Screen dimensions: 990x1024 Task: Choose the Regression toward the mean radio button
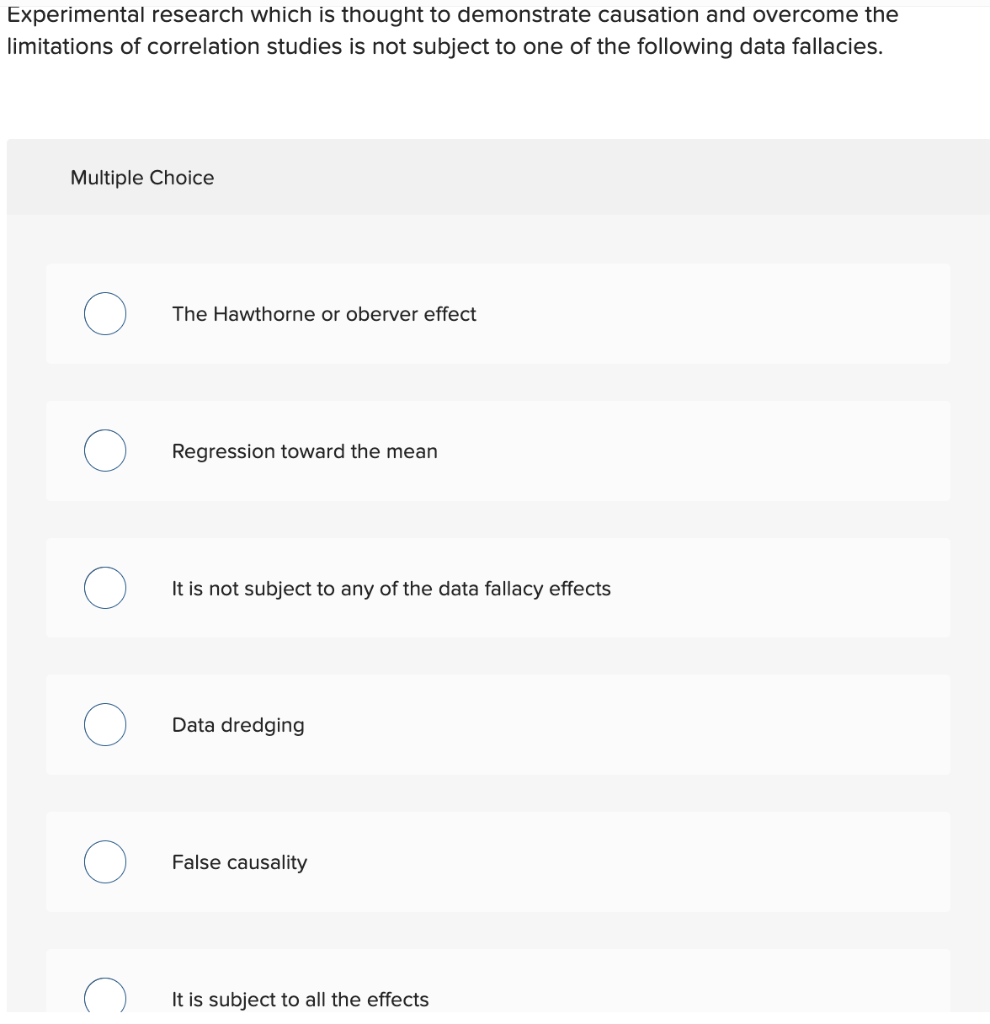coord(105,451)
